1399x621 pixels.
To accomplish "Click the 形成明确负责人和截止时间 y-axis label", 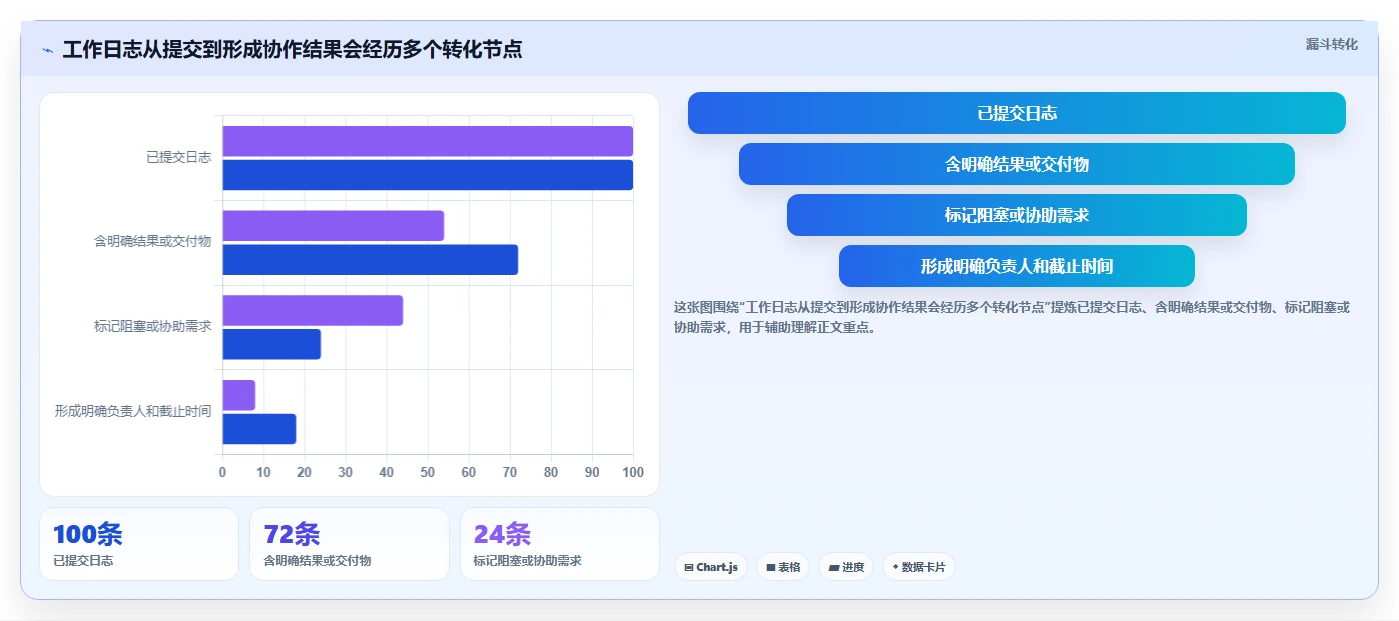I will pos(133,411).
